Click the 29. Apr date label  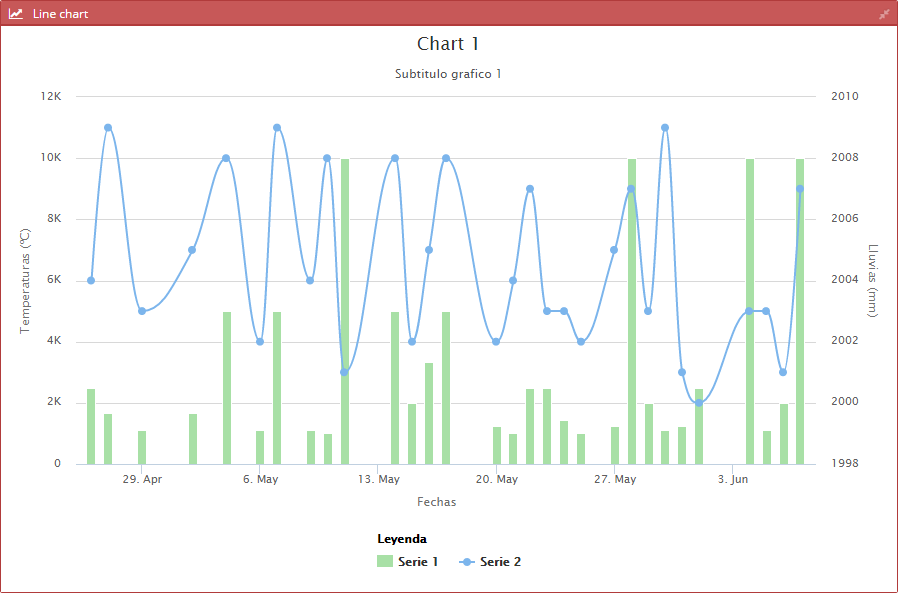point(142,479)
